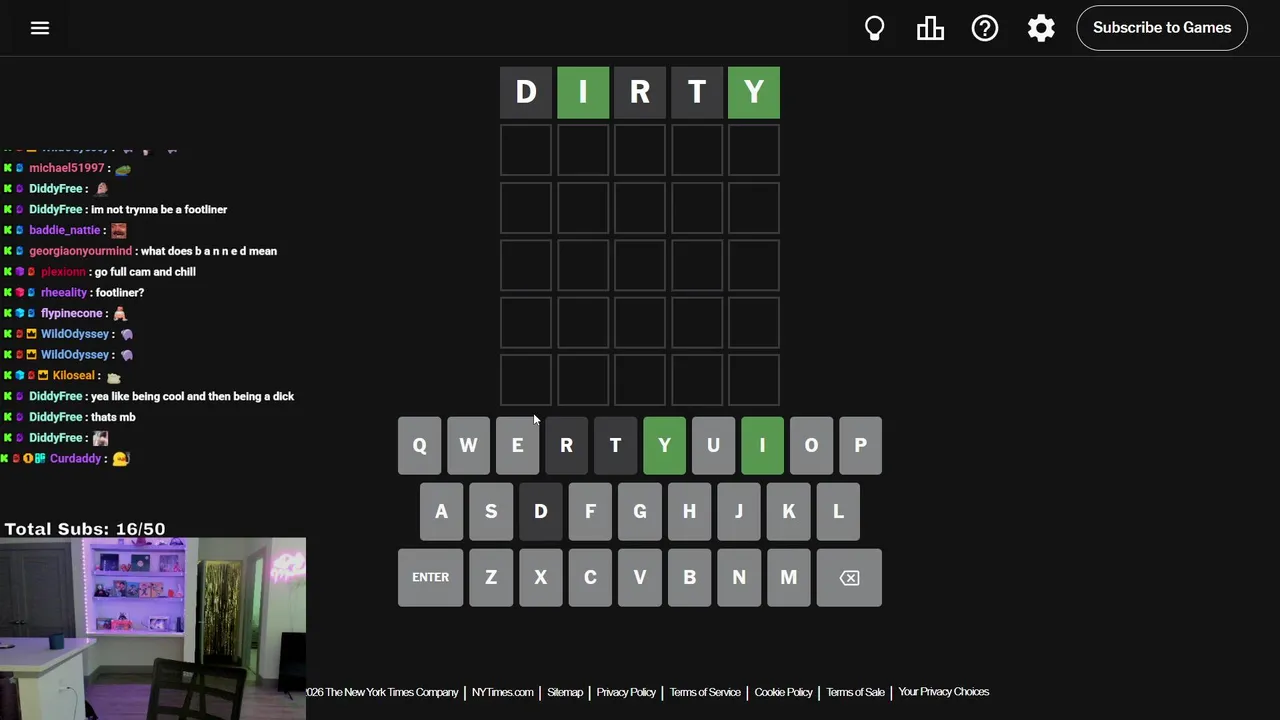Image resolution: width=1280 pixels, height=720 pixels.
Task: Open the hint lightbulb icon
Action: coord(875,28)
